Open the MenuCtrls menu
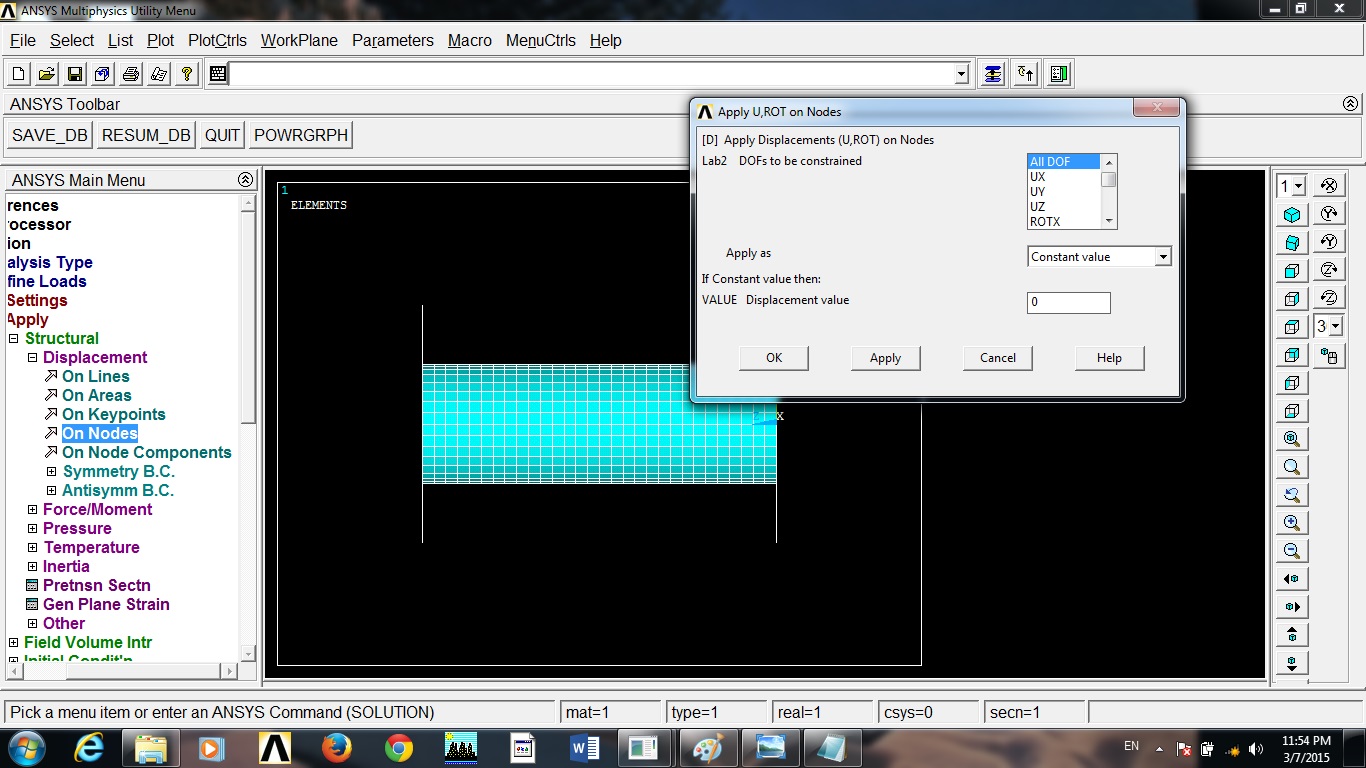1366x768 pixels. 541,40
